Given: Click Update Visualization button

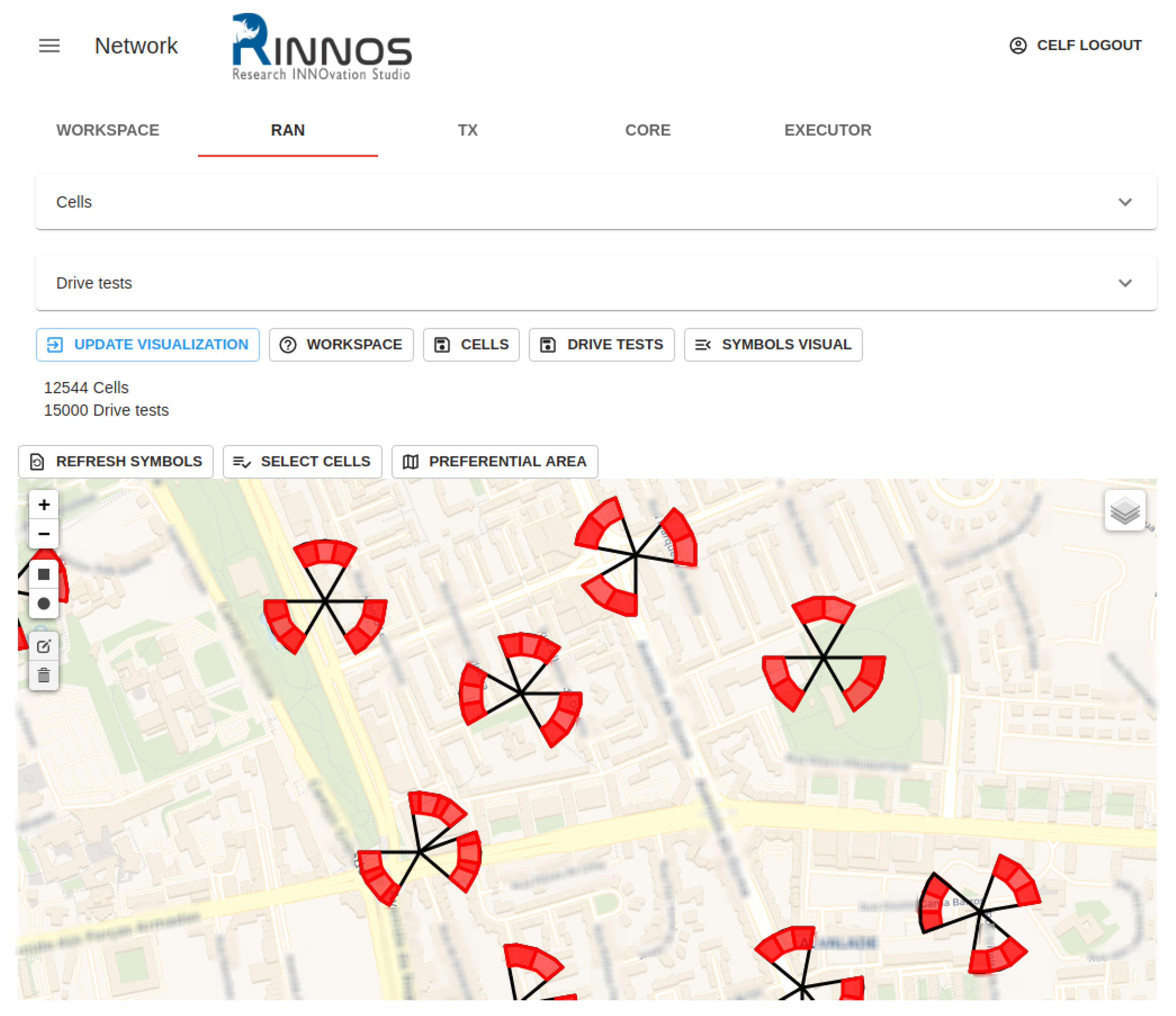Looking at the screenshot, I should [x=148, y=345].
